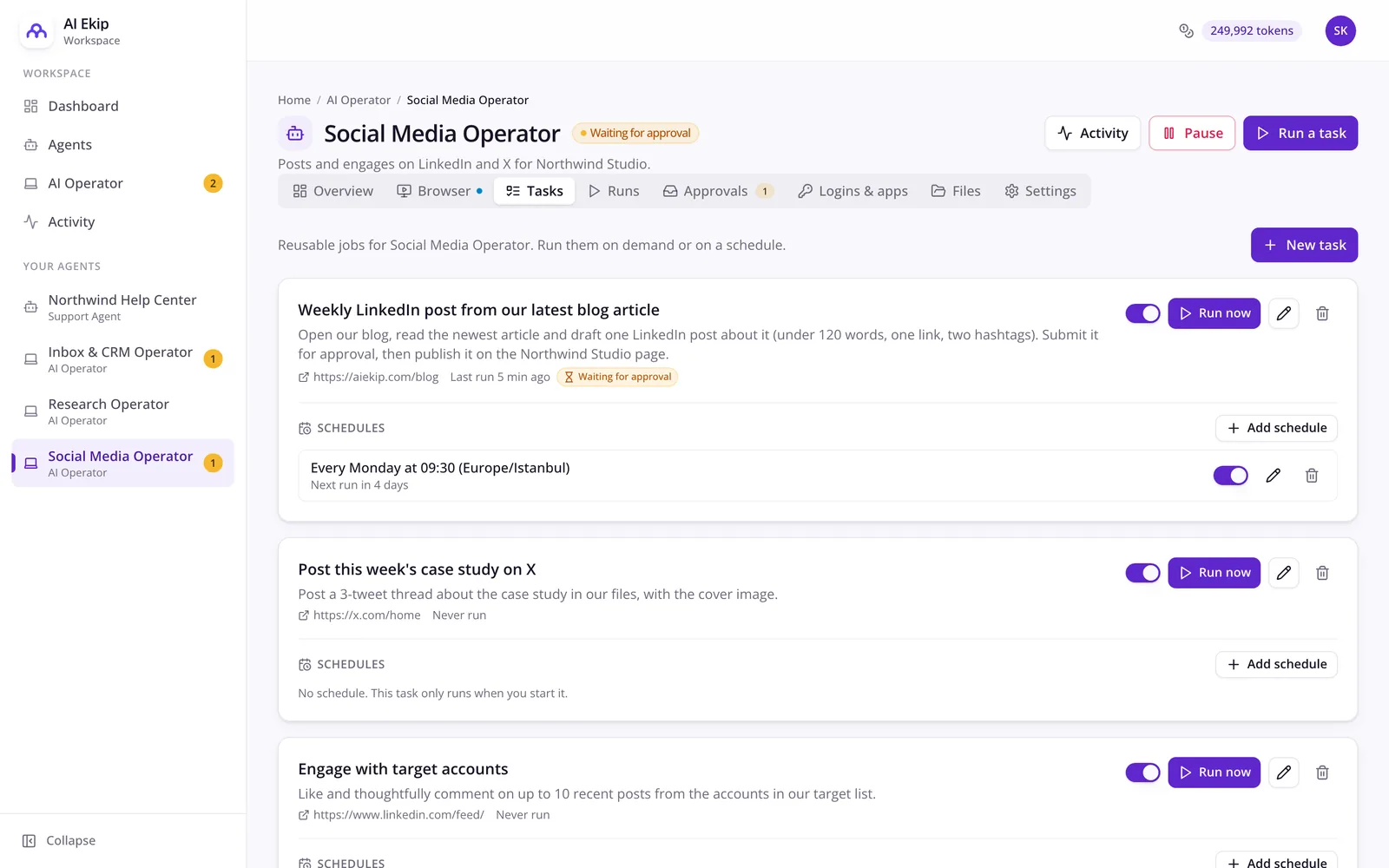Open the Runs tab

[614, 191]
